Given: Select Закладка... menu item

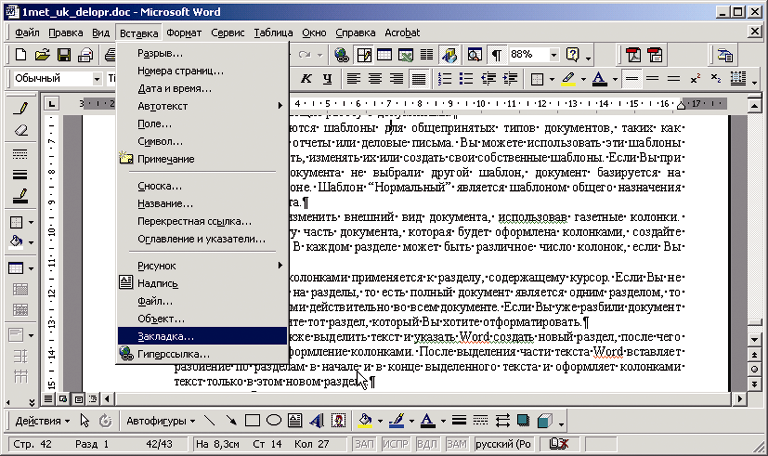Looking at the screenshot, I should (202, 336).
